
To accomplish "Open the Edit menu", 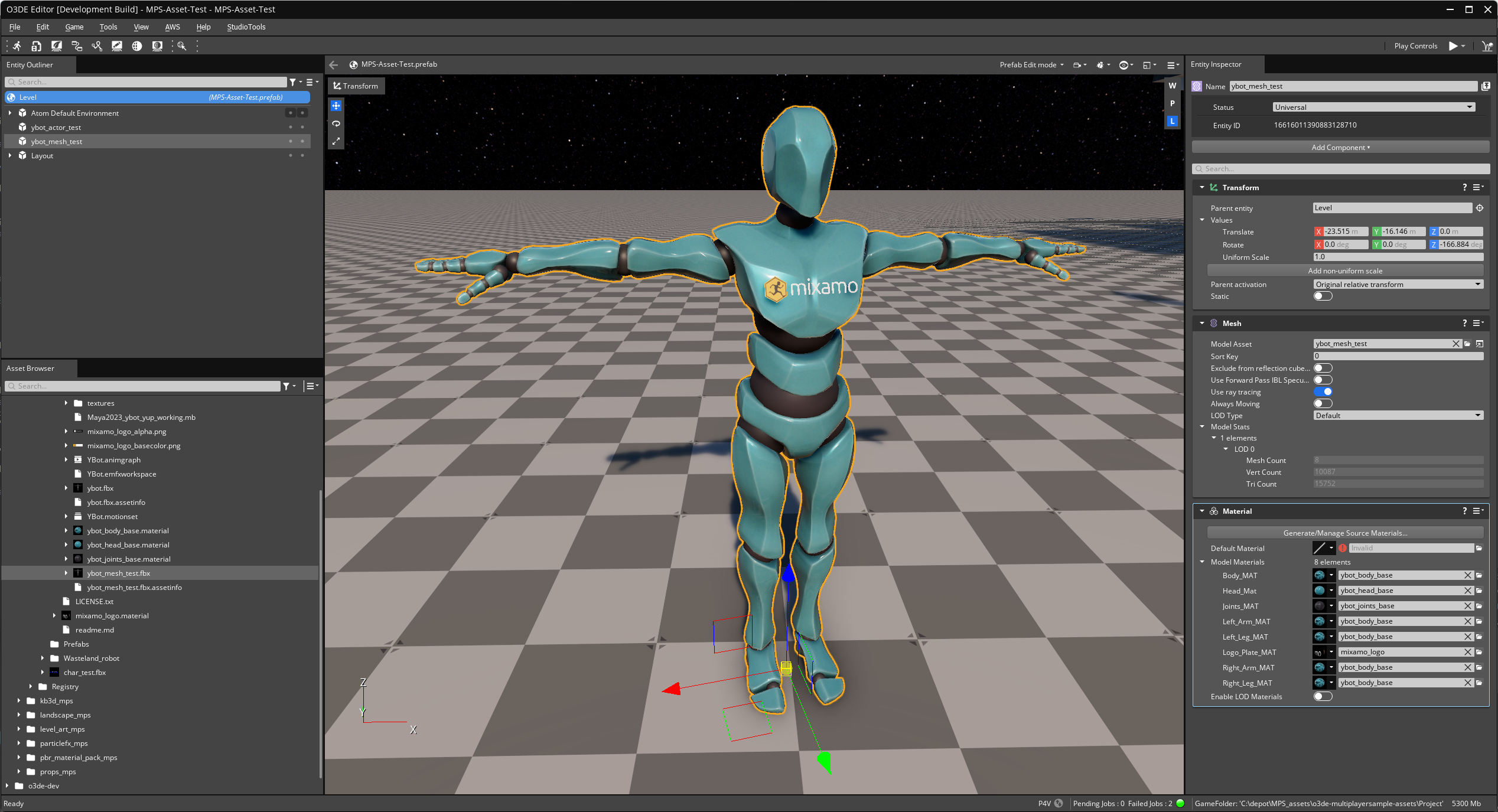I will (43, 27).
